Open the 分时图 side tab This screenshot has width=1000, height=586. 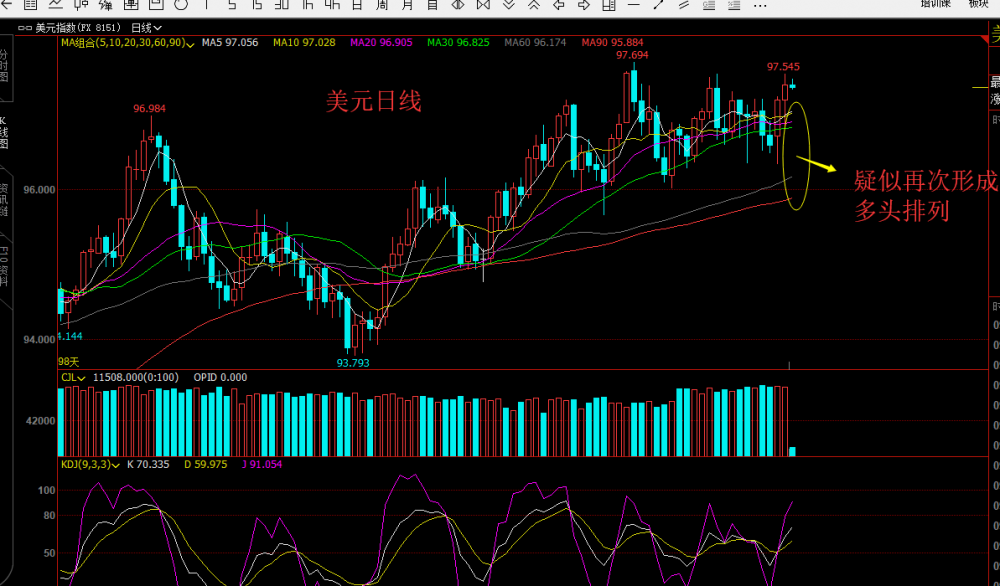tap(4, 66)
